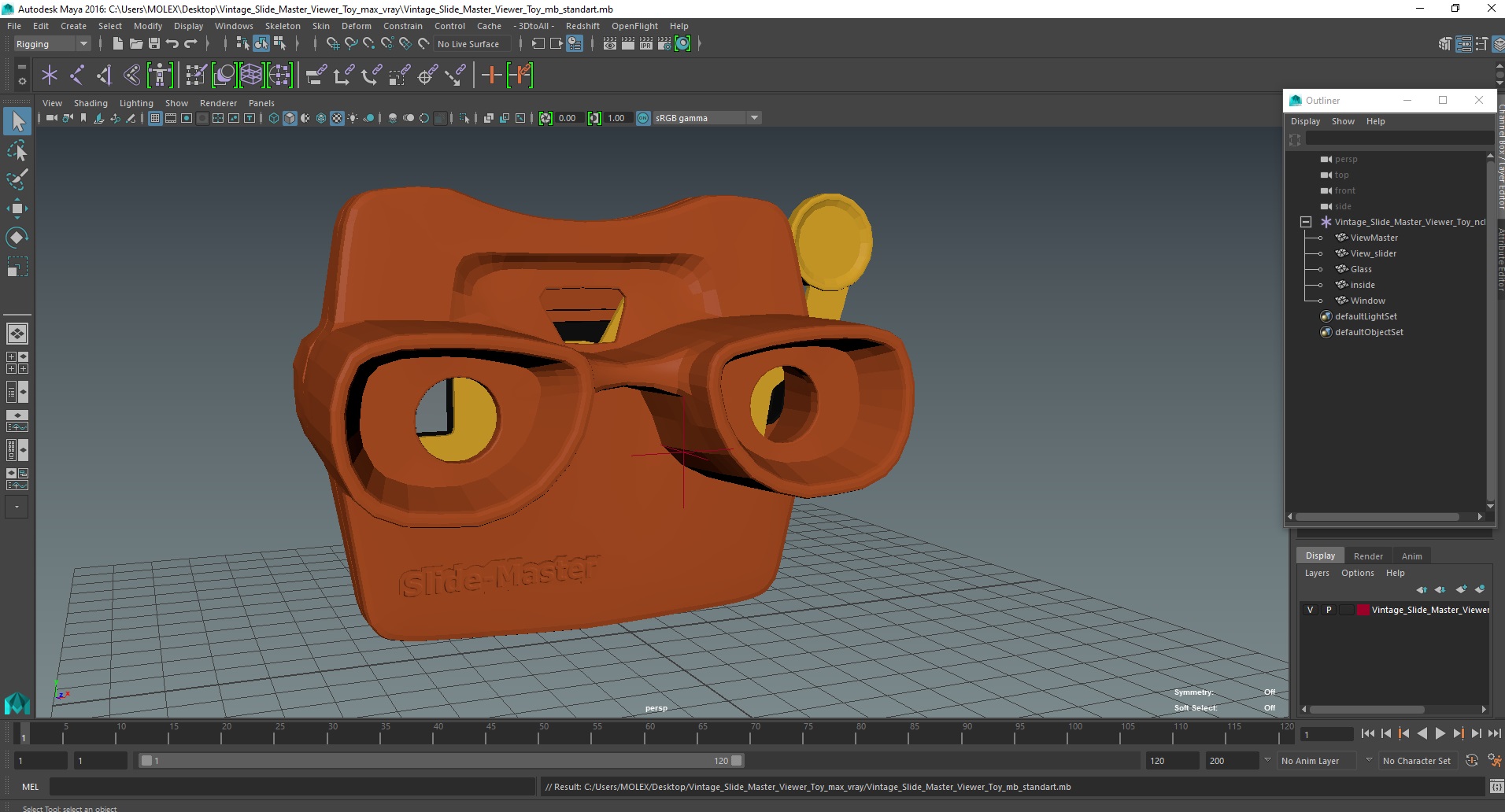The width and height of the screenshot is (1505, 812).
Task: Select the IK Handle shelf tool
Action: (x=105, y=76)
